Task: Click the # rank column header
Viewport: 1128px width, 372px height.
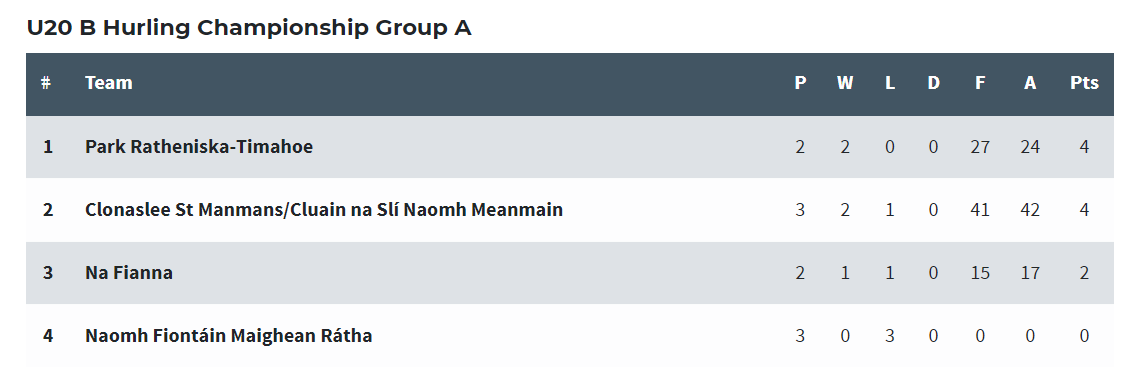Action: point(46,83)
